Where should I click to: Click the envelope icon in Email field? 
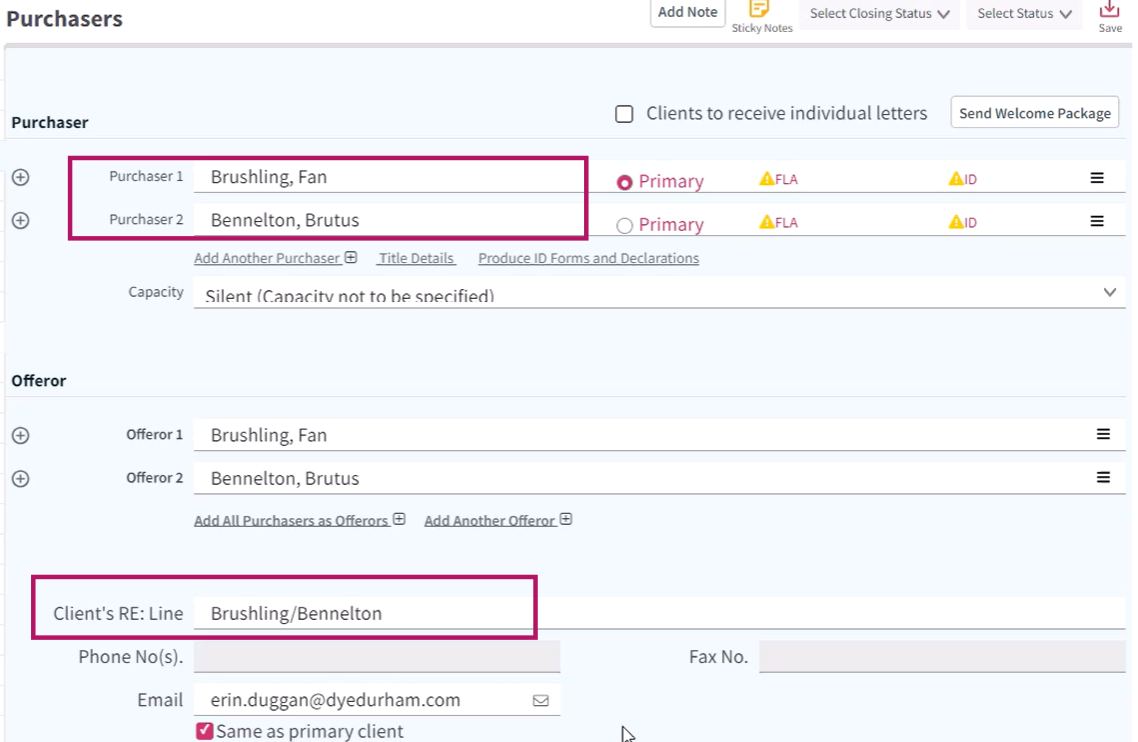(x=541, y=701)
